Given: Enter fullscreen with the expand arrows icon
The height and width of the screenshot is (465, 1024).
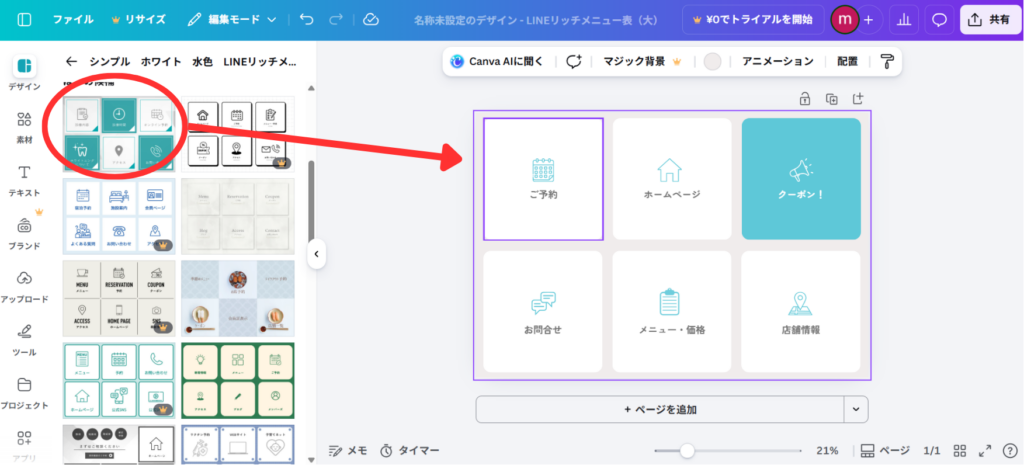Looking at the screenshot, I should (985, 450).
